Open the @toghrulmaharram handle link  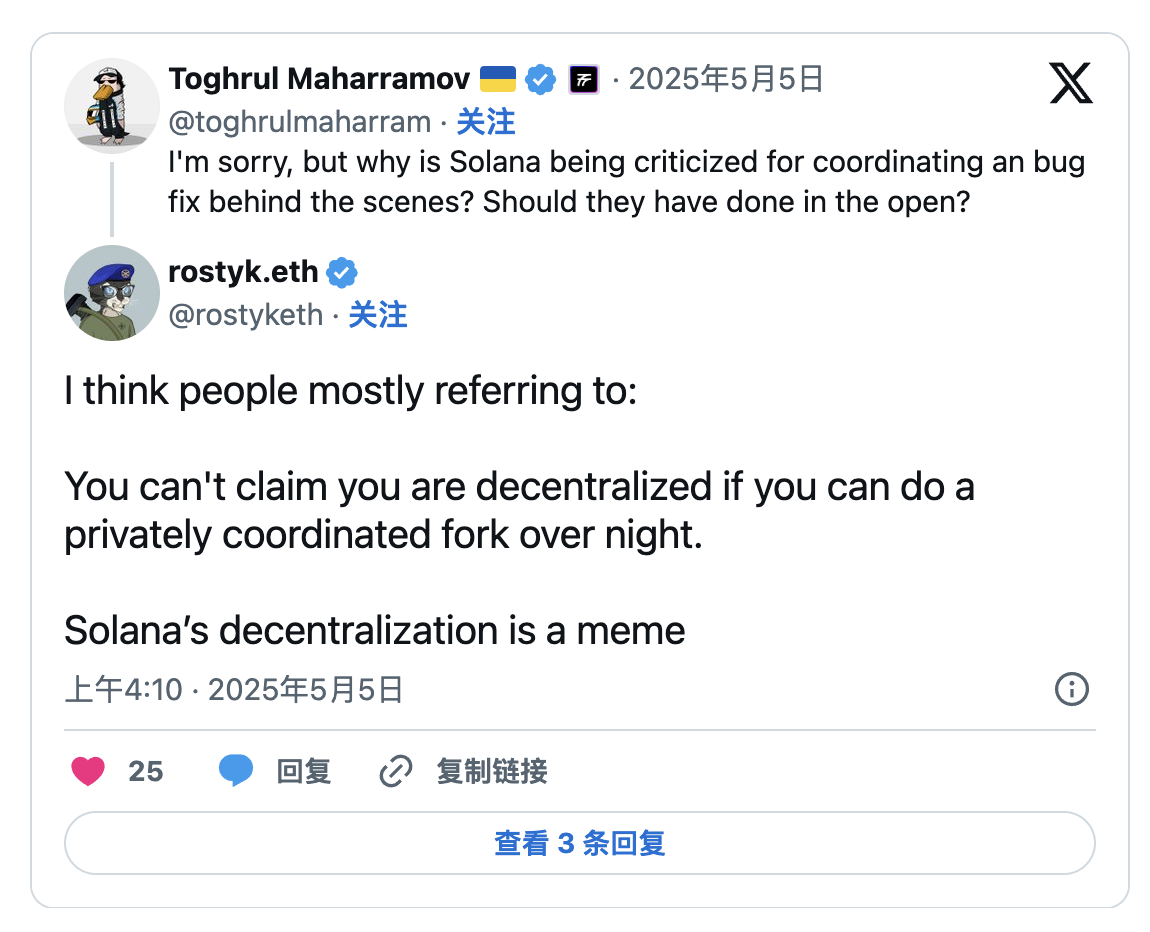coord(300,122)
